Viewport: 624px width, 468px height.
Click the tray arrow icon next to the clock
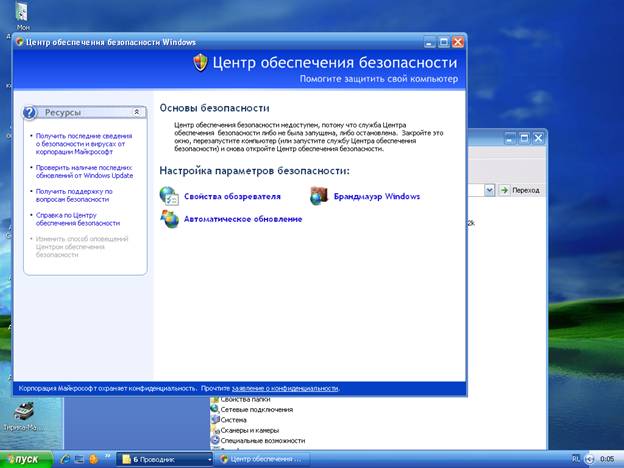pos(590,459)
